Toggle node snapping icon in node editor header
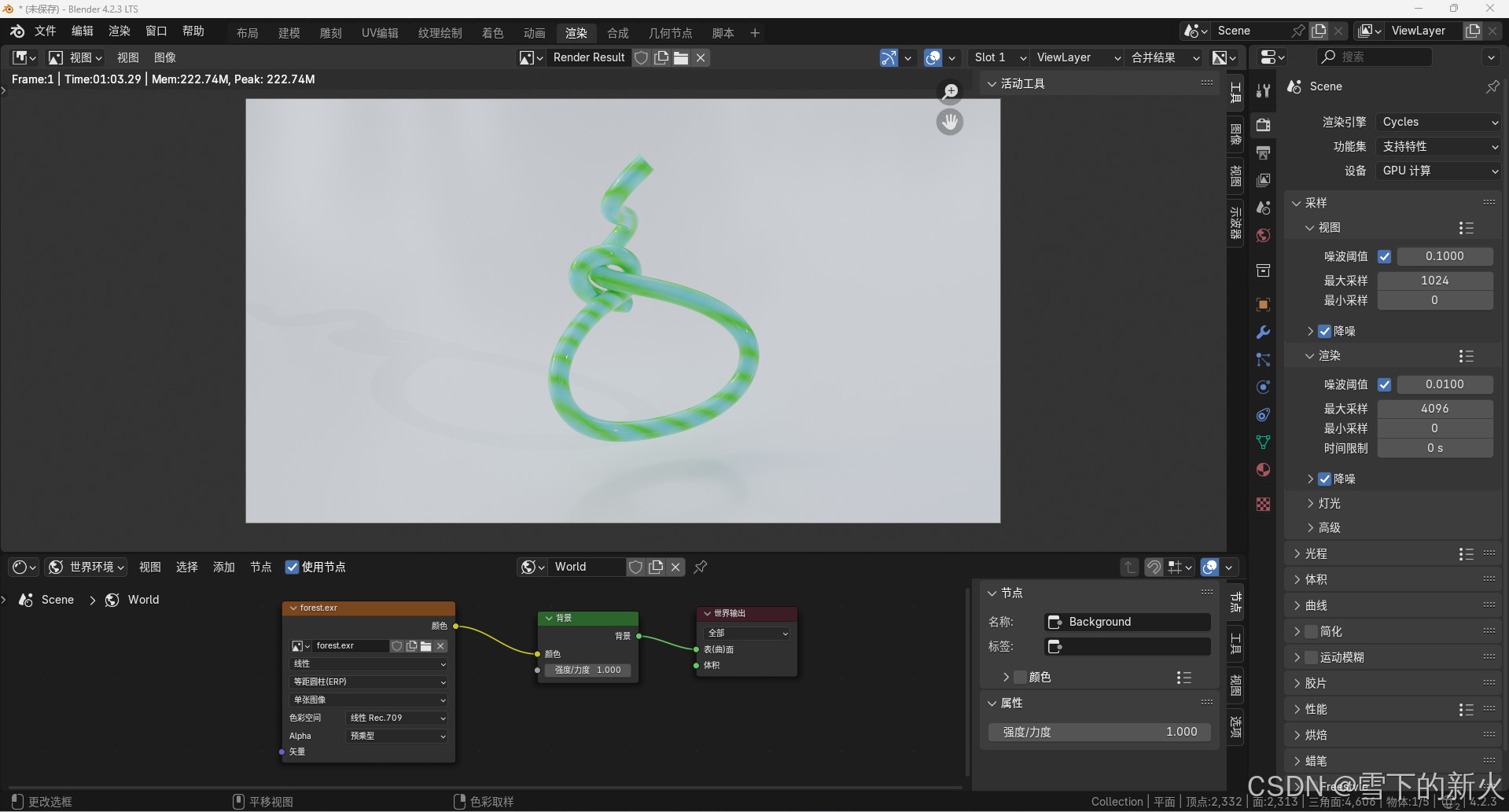This screenshot has width=1509, height=812. (1154, 567)
